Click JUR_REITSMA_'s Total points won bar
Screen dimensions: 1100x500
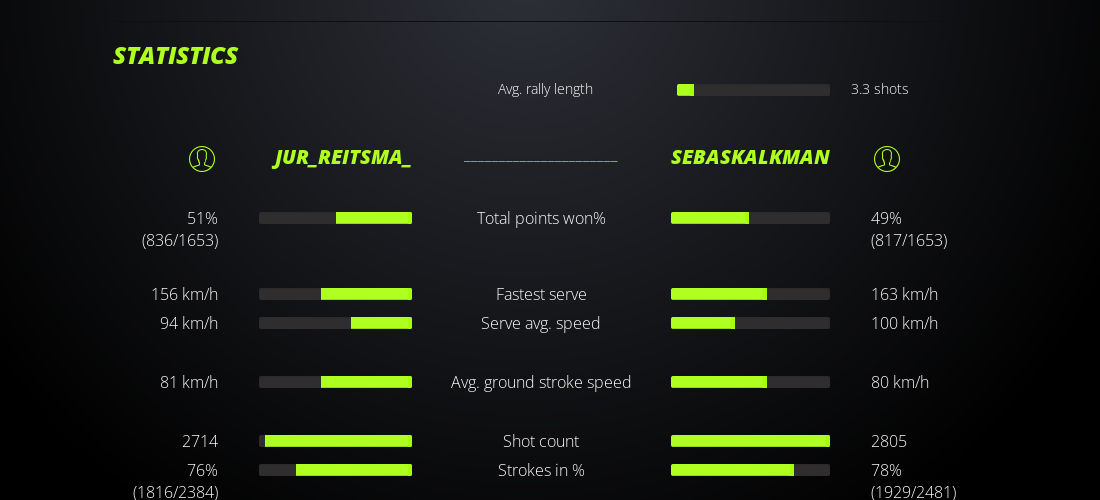[x=335, y=218]
